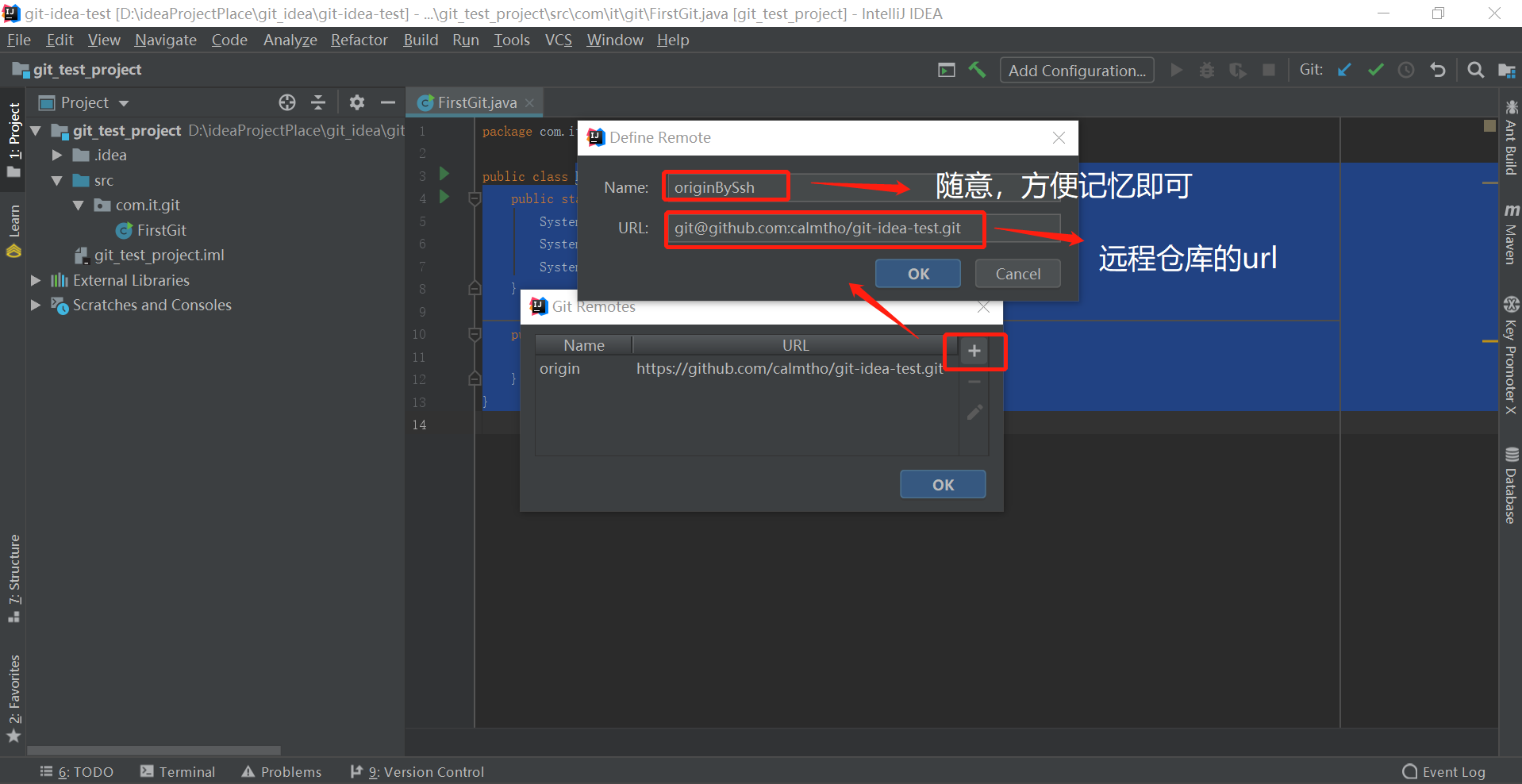Open the Navigate menu

point(166,40)
